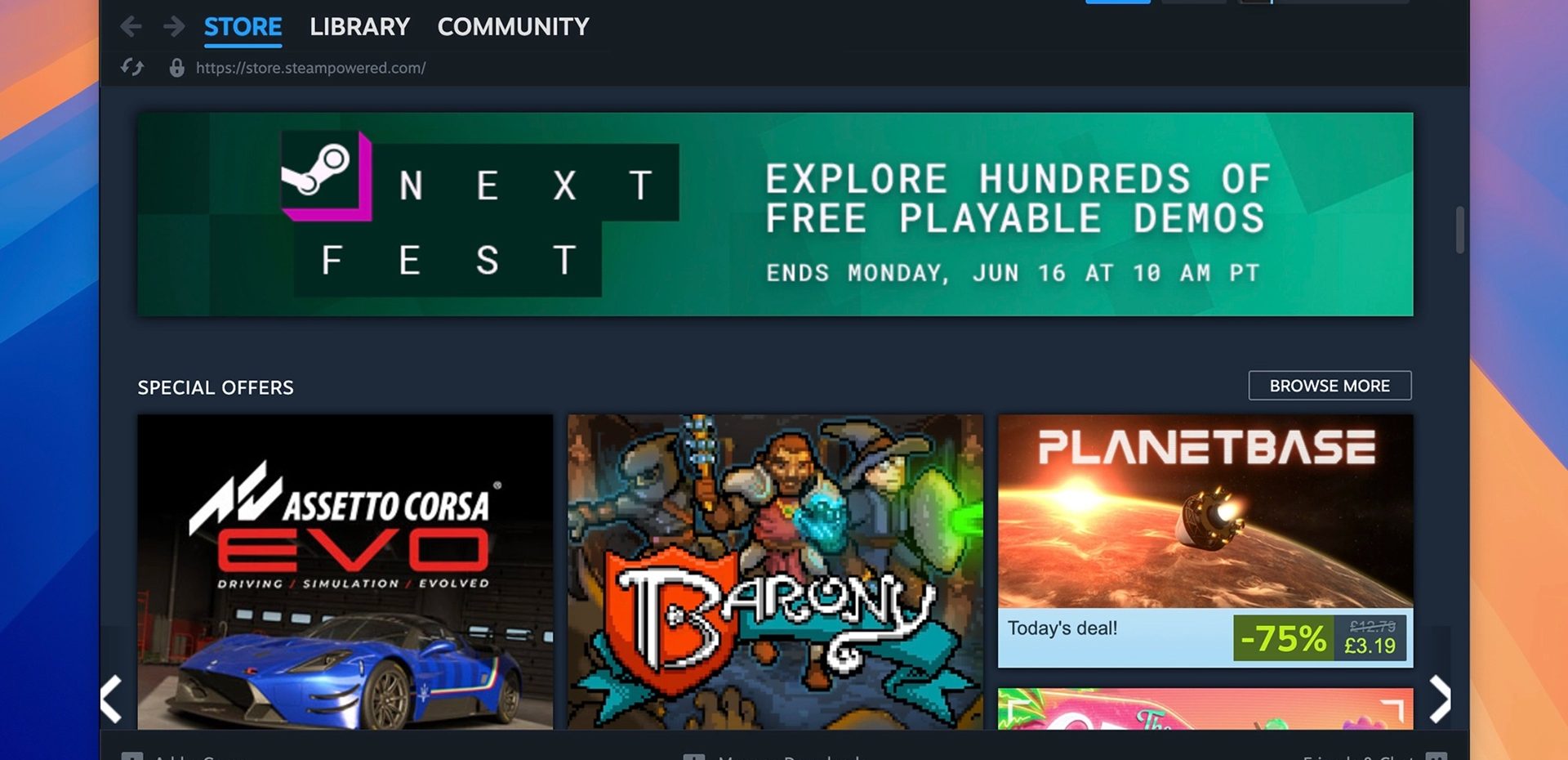Switch to the STORE tab
The height and width of the screenshot is (760, 1568).
[243, 27]
